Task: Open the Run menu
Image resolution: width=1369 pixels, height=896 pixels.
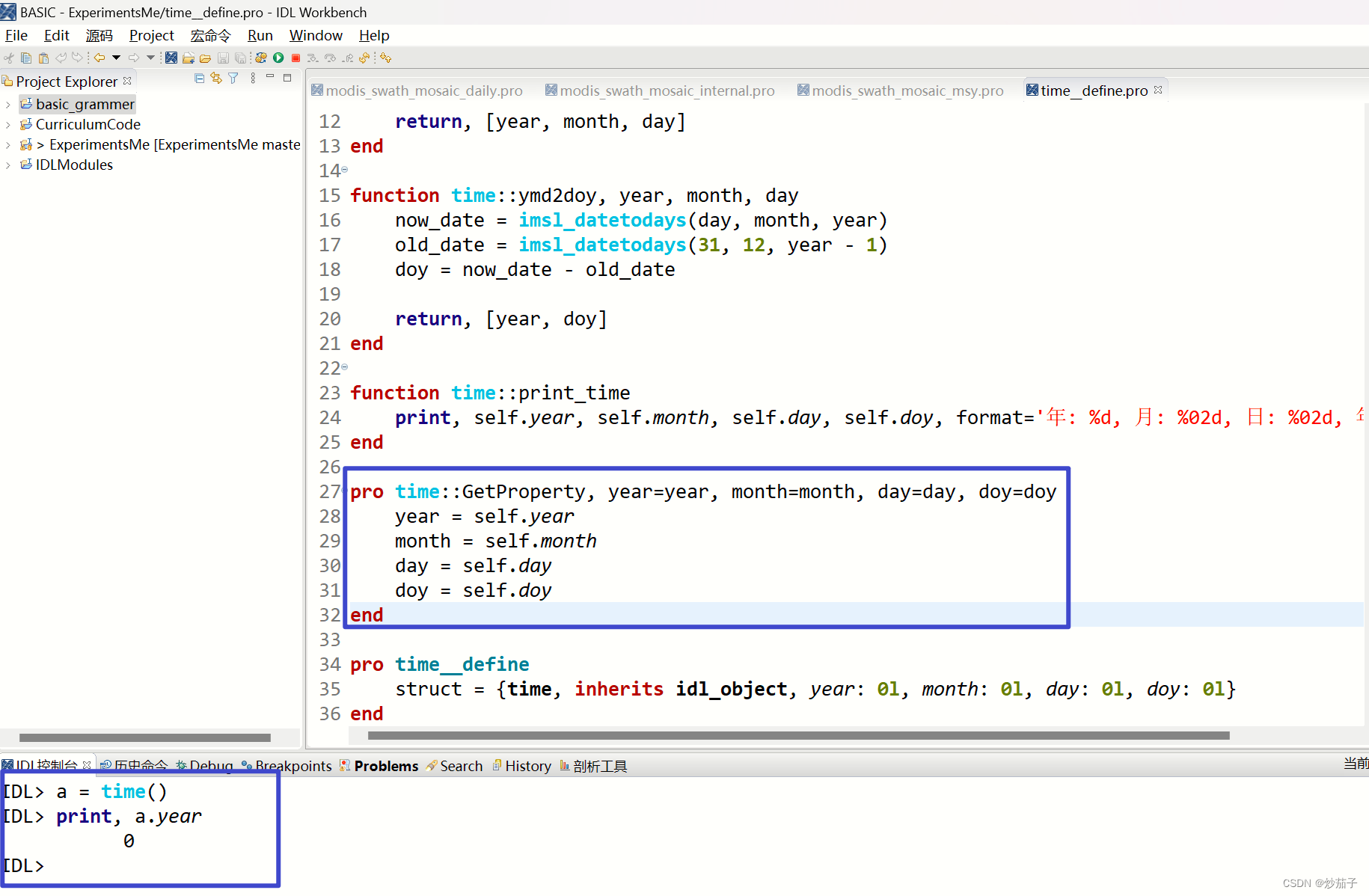Action: point(260,35)
